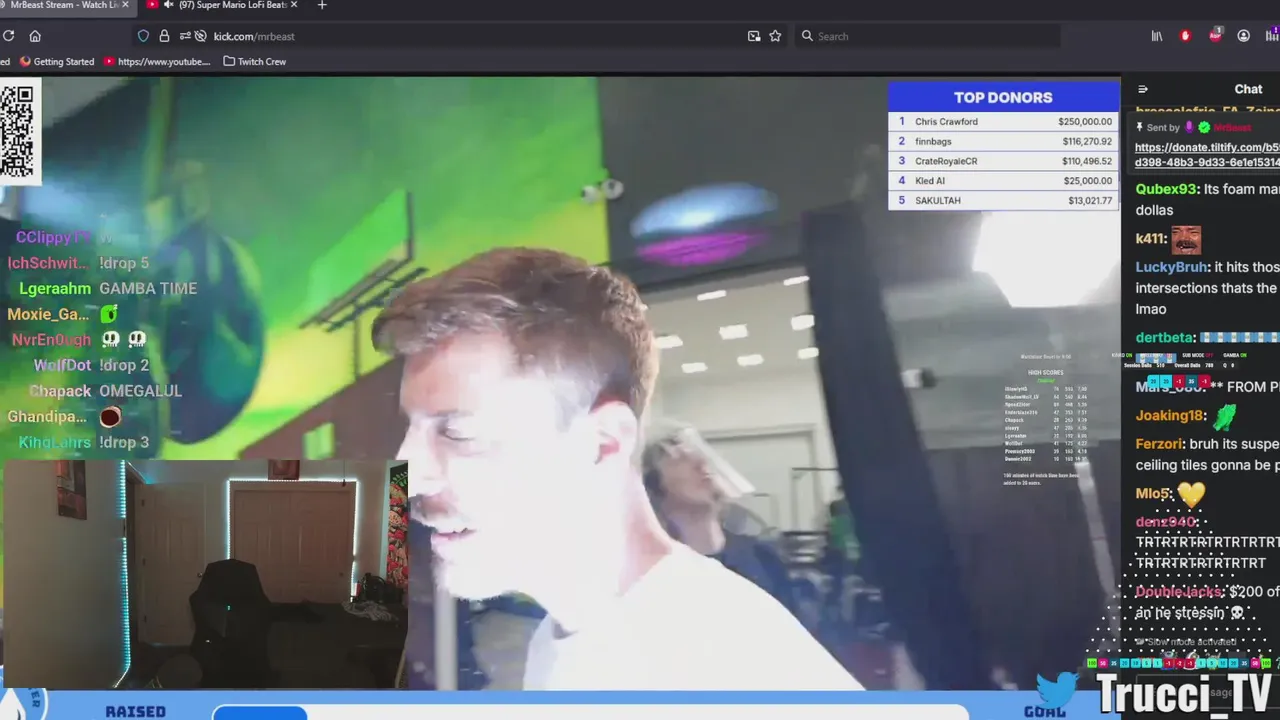Screen dimensions: 1280x720
Task: Click the SAKULTAH donor row
Action: pyautogui.click(x=1003, y=200)
